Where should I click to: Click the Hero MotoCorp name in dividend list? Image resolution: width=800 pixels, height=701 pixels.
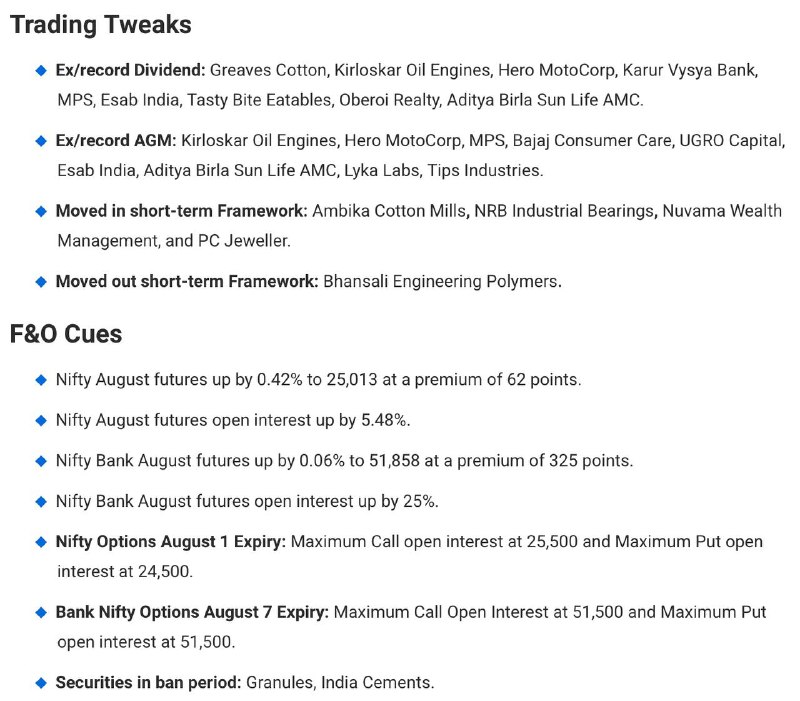[557, 70]
